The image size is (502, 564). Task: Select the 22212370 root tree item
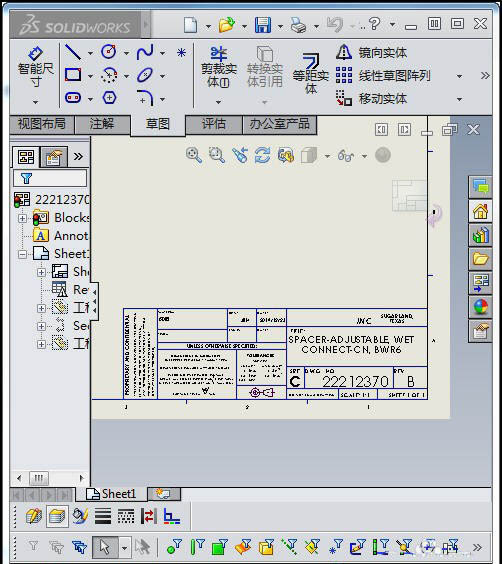[x=52, y=199]
